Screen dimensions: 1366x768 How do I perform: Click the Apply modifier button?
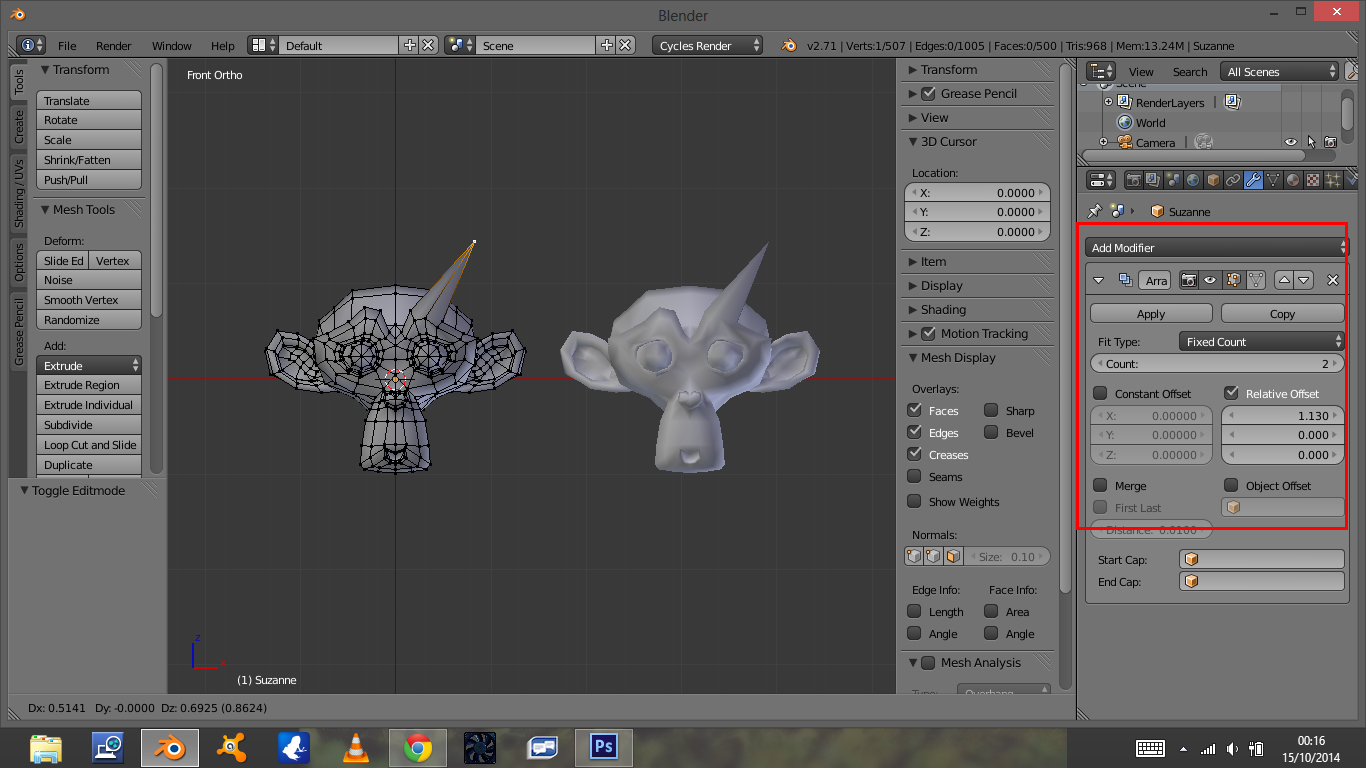pyautogui.click(x=1151, y=313)
